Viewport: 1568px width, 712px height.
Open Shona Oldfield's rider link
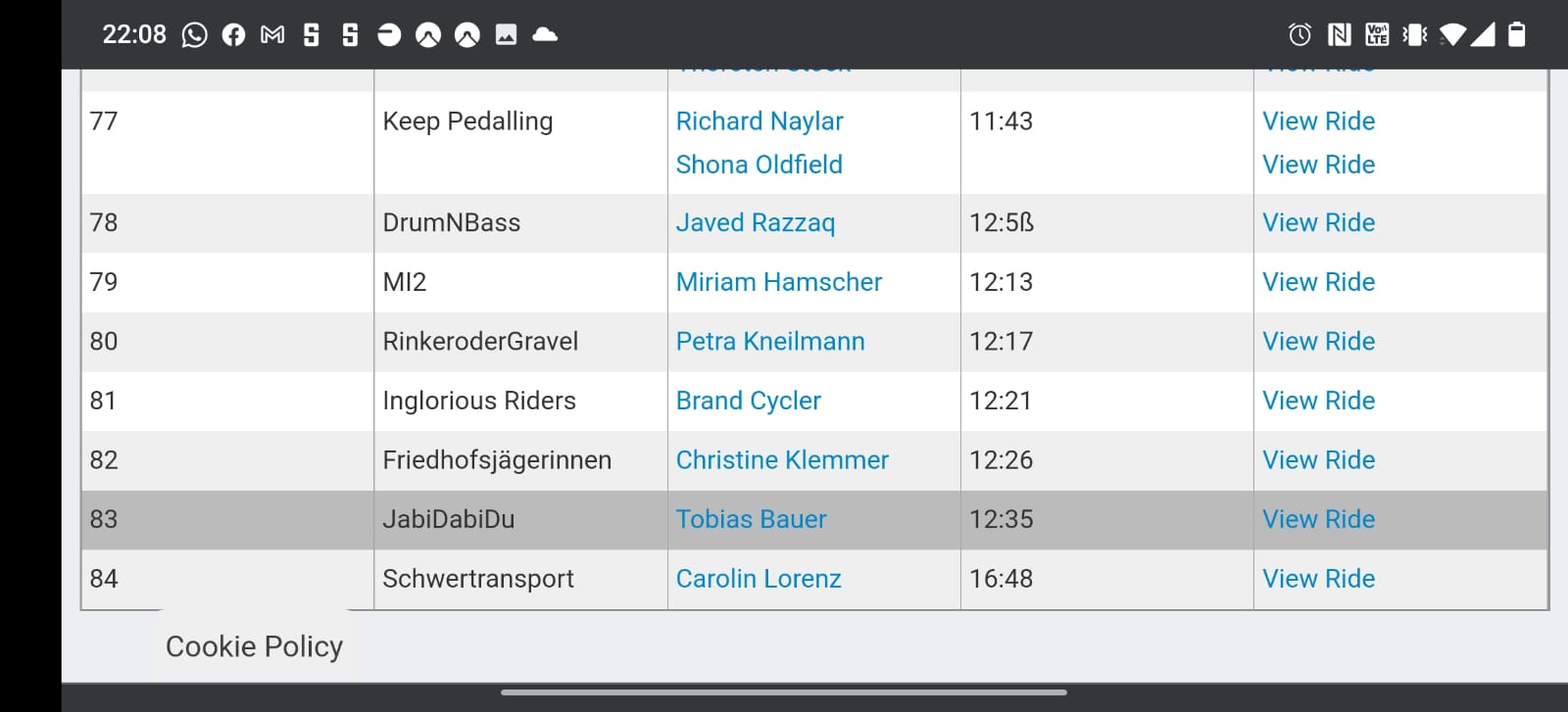coord(759,165)
